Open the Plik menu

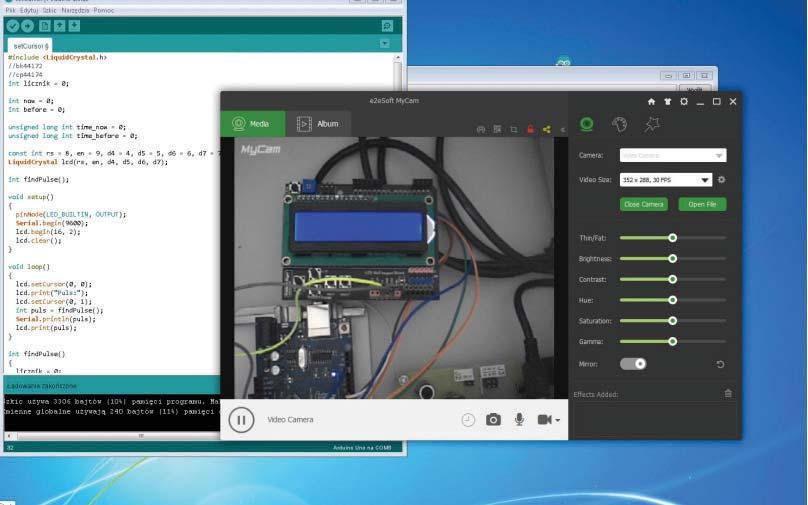coord(10,10)
